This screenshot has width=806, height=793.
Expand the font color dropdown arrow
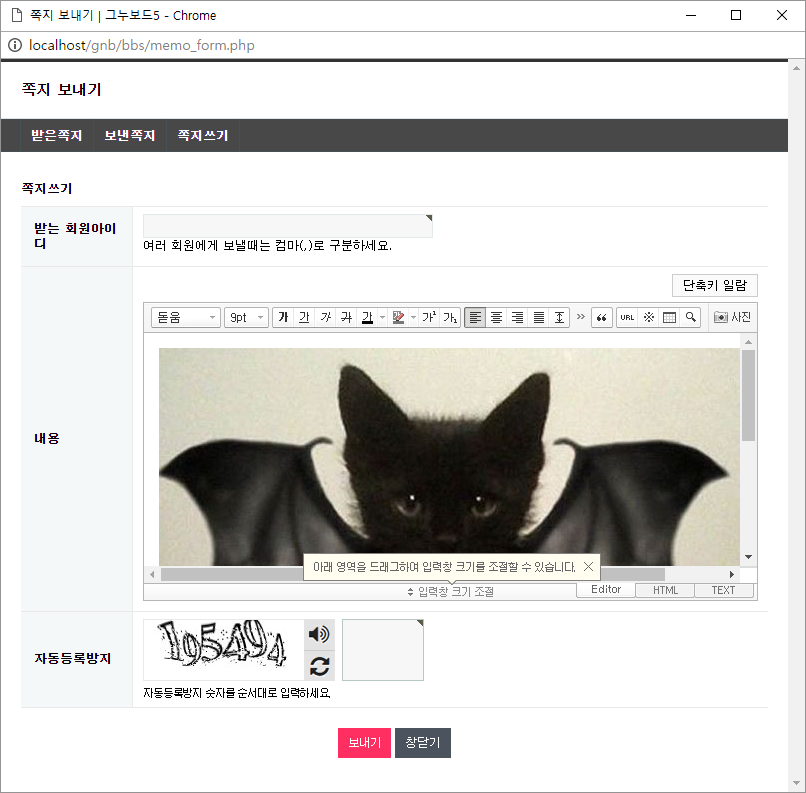(382, 318)
